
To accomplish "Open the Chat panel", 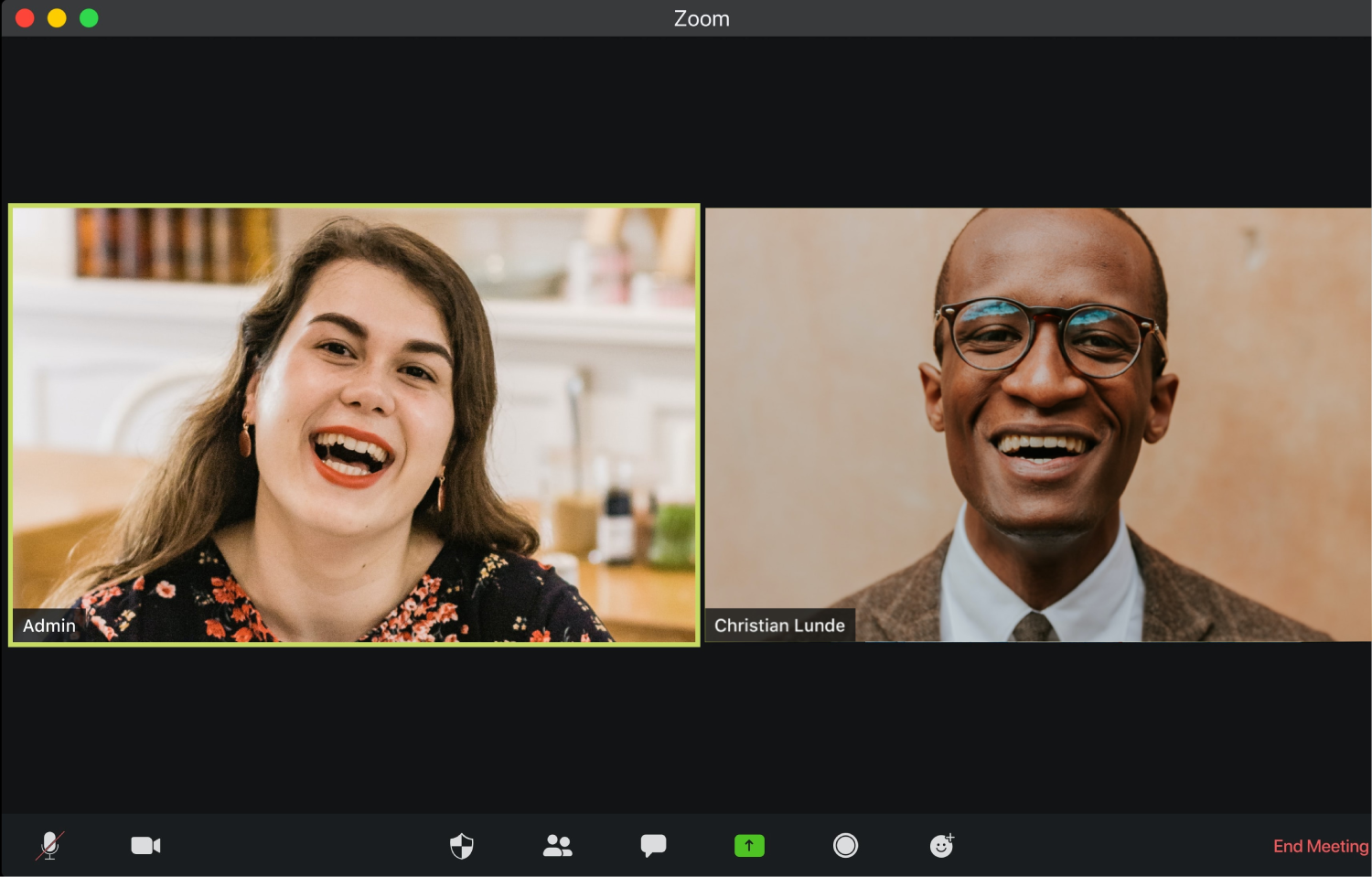I will tap(653, 846).
